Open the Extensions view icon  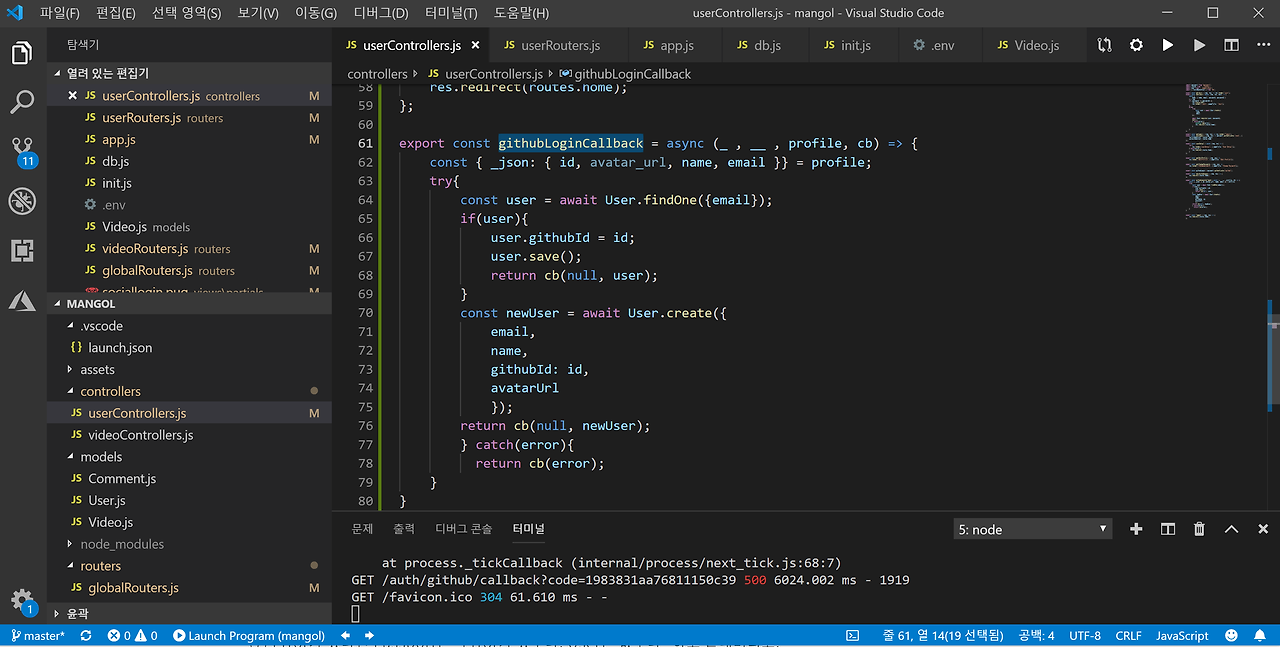22,250
